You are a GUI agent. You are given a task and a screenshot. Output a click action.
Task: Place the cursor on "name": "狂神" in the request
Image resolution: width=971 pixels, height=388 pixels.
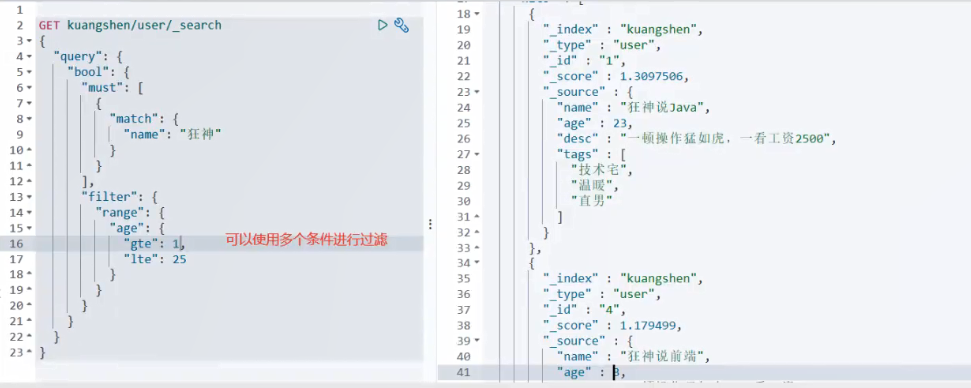(x=172, y=134)
